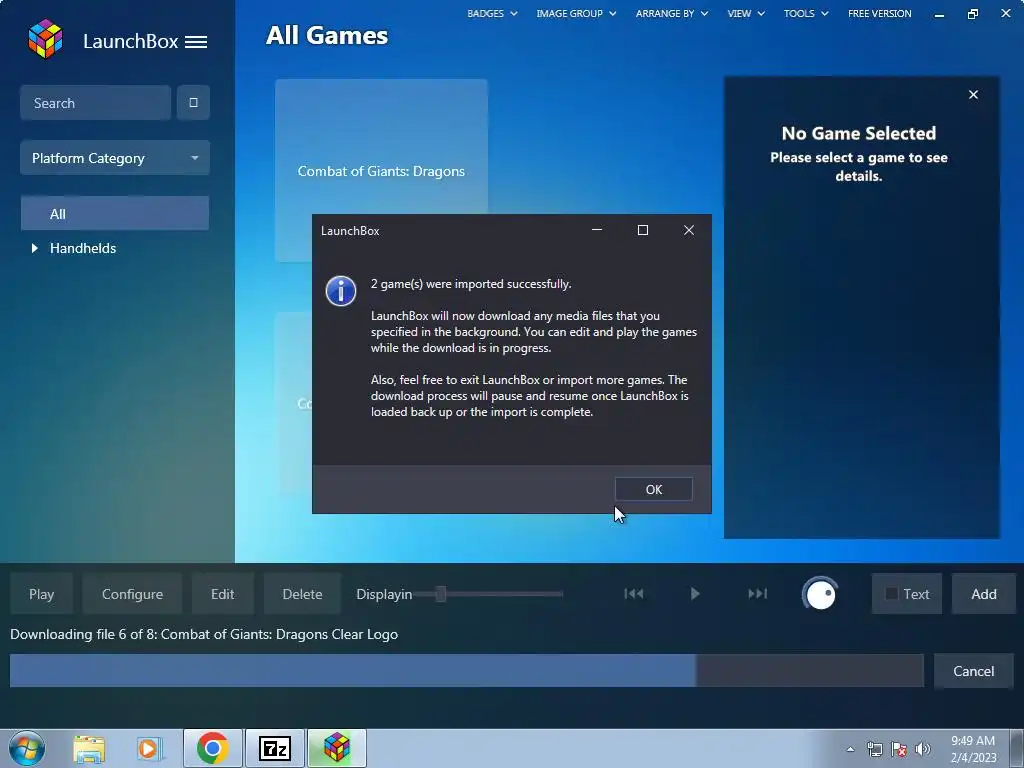This screenshot has height=768, width=1024.
Task: Maximize the LaunchBox import dialog
Action: click(x=643, y=230)
